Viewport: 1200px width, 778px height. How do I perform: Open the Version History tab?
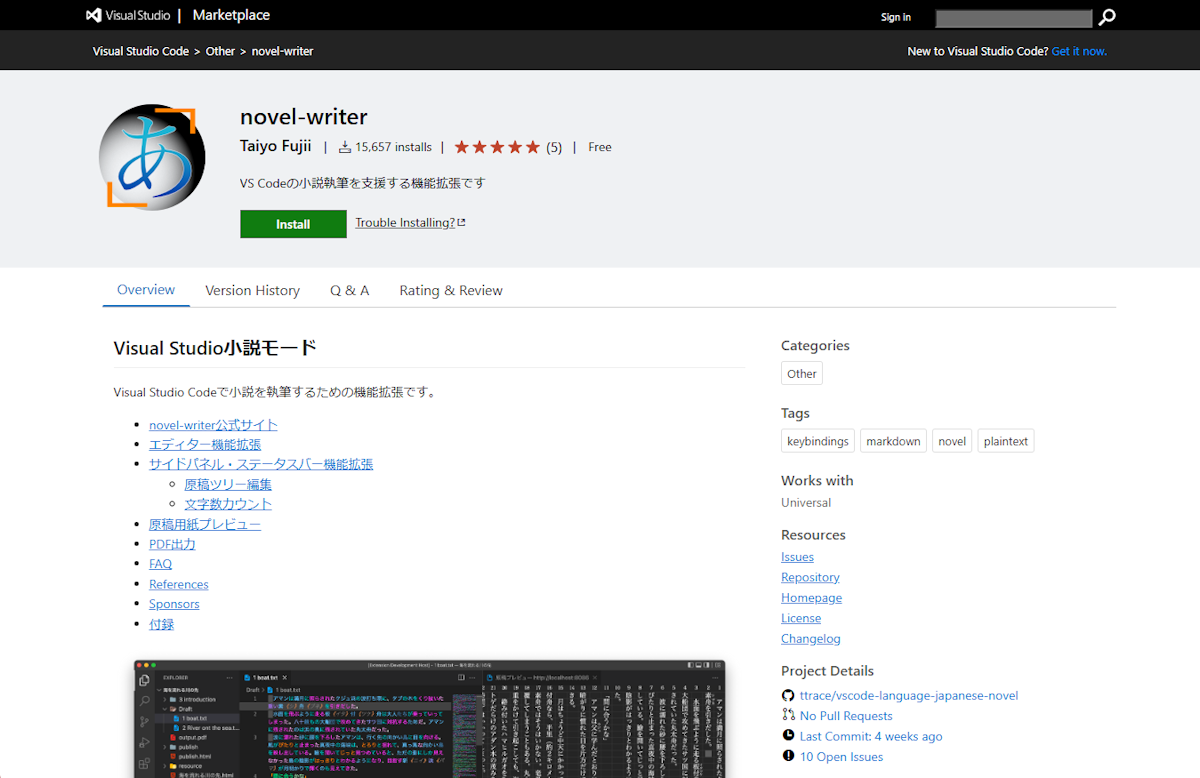[252, 290]
